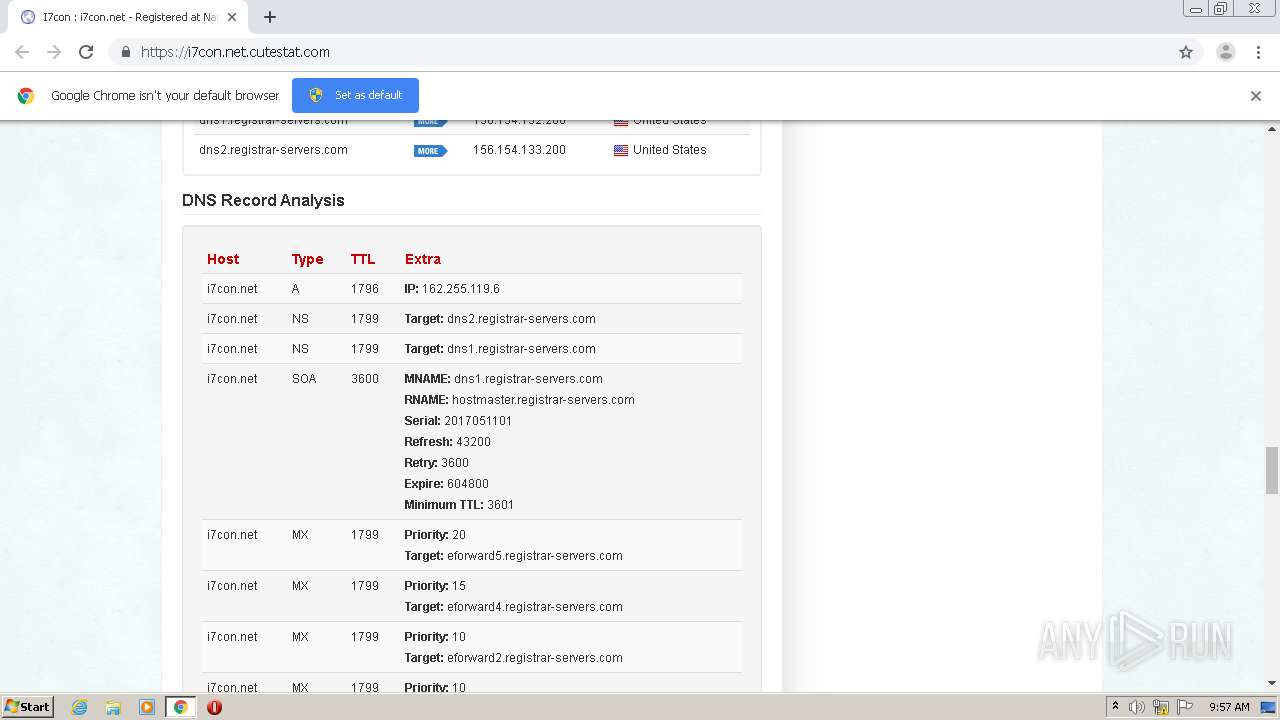The image size is (1280, 720).
Task: Click the Serial: 2017051101 line
Action: pyautogui.click(x=458, y=421)
